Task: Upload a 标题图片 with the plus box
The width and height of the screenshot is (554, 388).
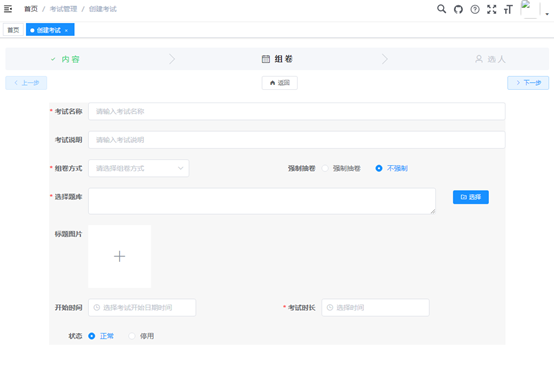Action: (x=119, y=256)
